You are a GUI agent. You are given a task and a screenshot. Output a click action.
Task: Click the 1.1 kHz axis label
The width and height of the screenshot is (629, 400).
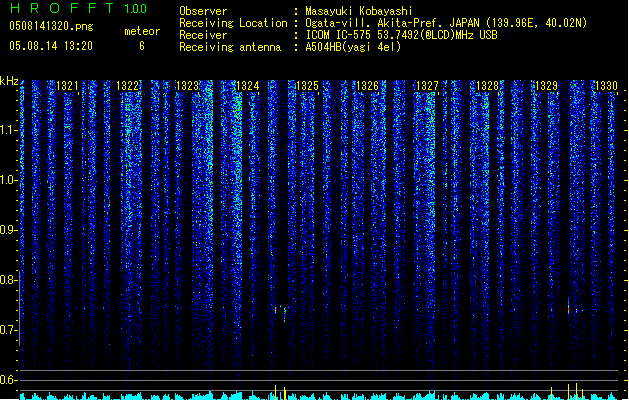point(8,130)
